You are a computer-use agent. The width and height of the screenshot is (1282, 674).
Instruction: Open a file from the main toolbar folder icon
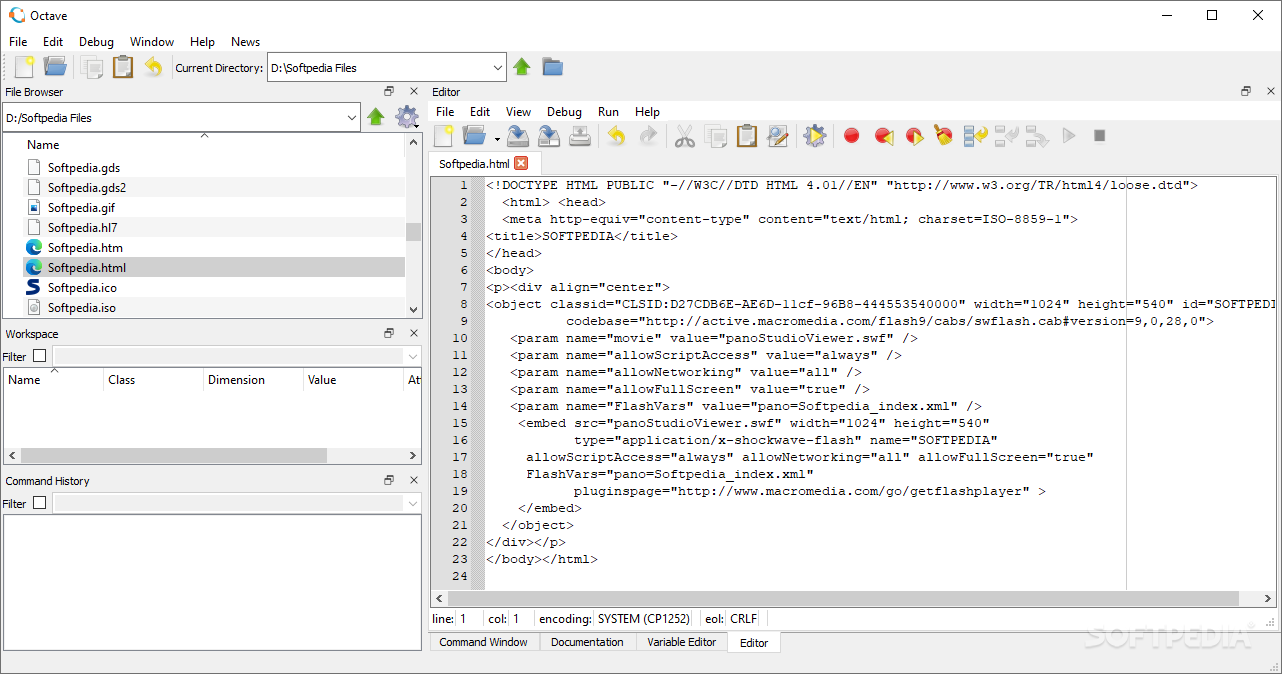[x=55, y=67]
